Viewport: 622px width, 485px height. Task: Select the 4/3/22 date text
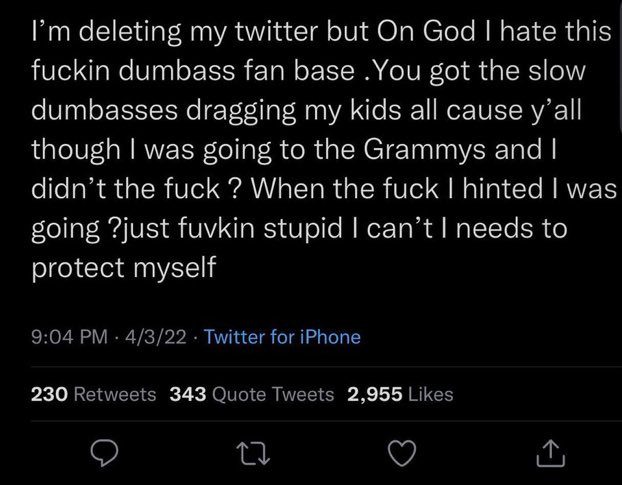pyautogui.click(x=153, y=337)
